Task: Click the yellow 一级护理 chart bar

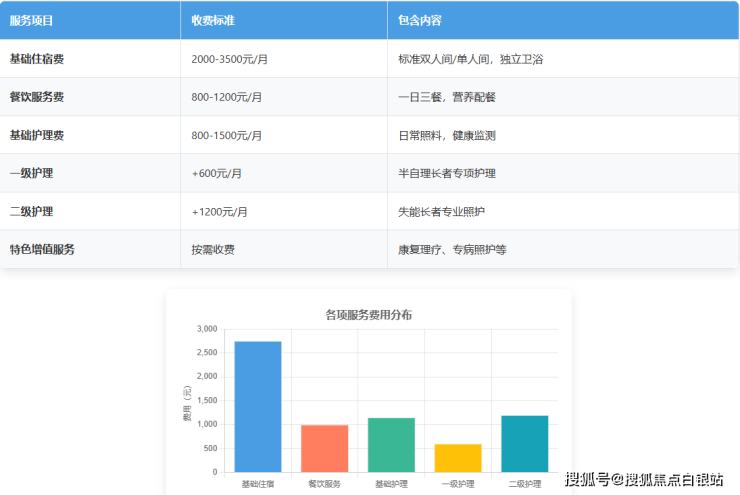Action: click(458, 458)
